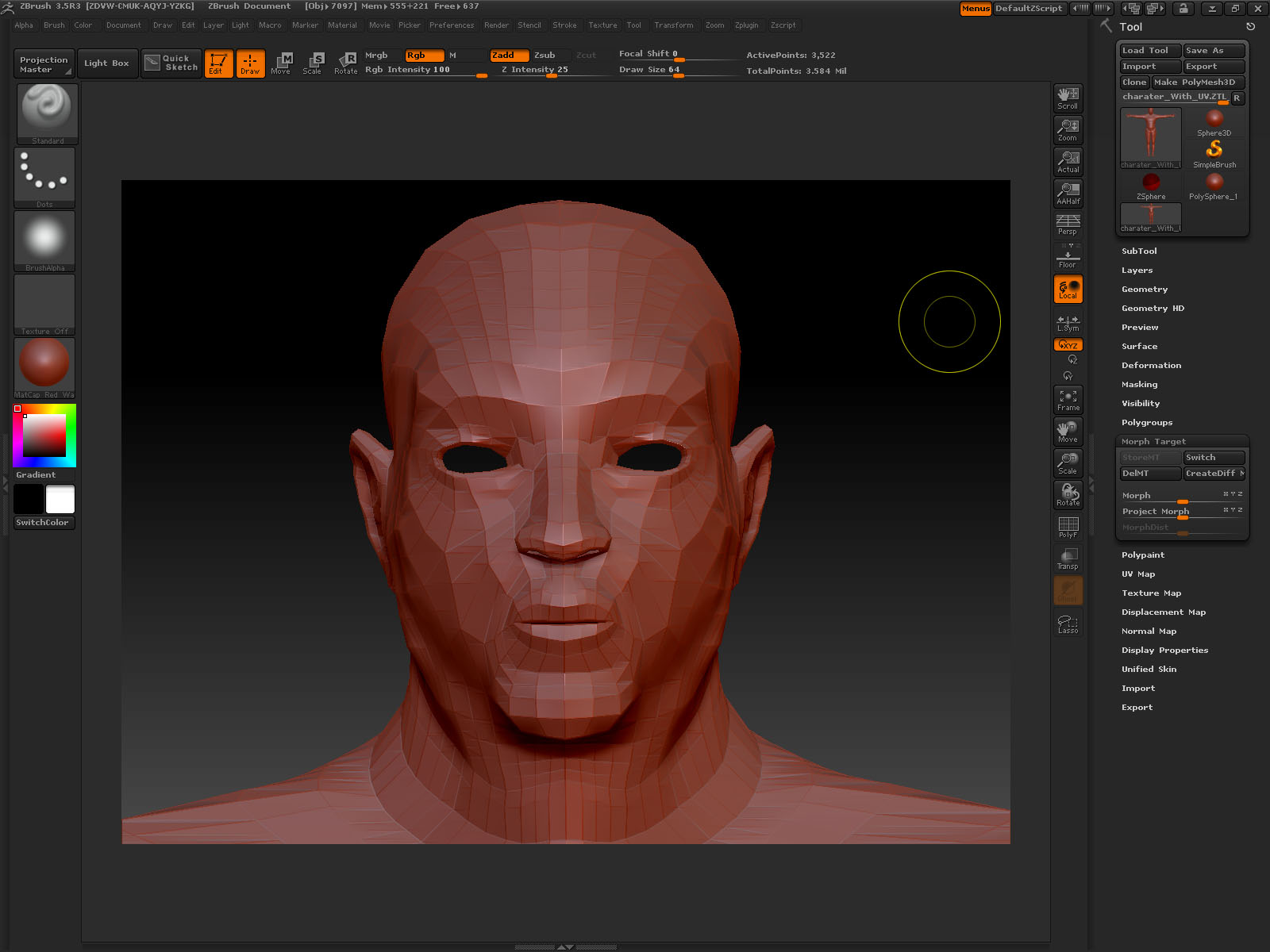Expand the Polygroups section

click(1147, 422)
